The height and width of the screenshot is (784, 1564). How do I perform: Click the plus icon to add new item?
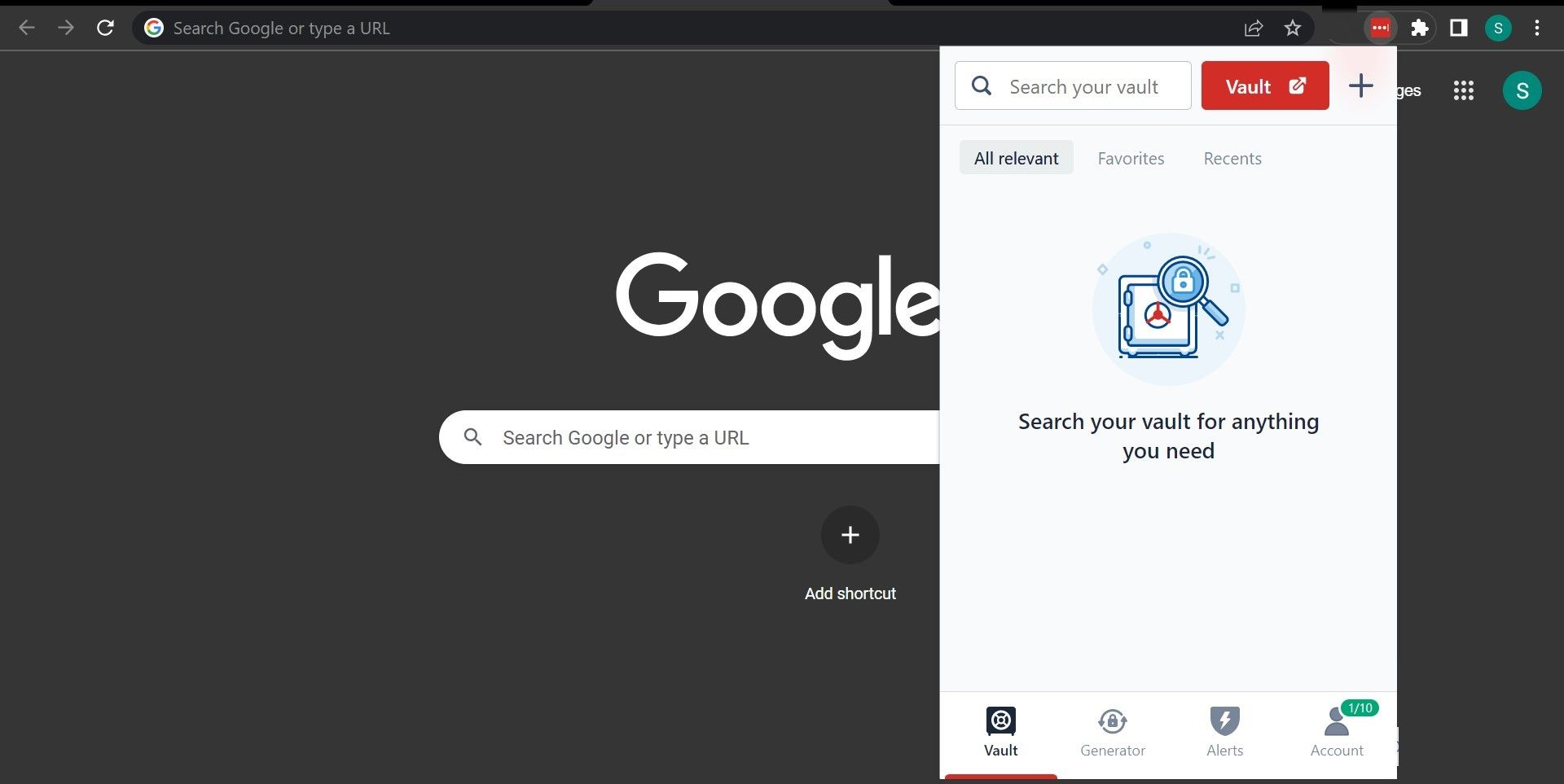[1360, 85]
